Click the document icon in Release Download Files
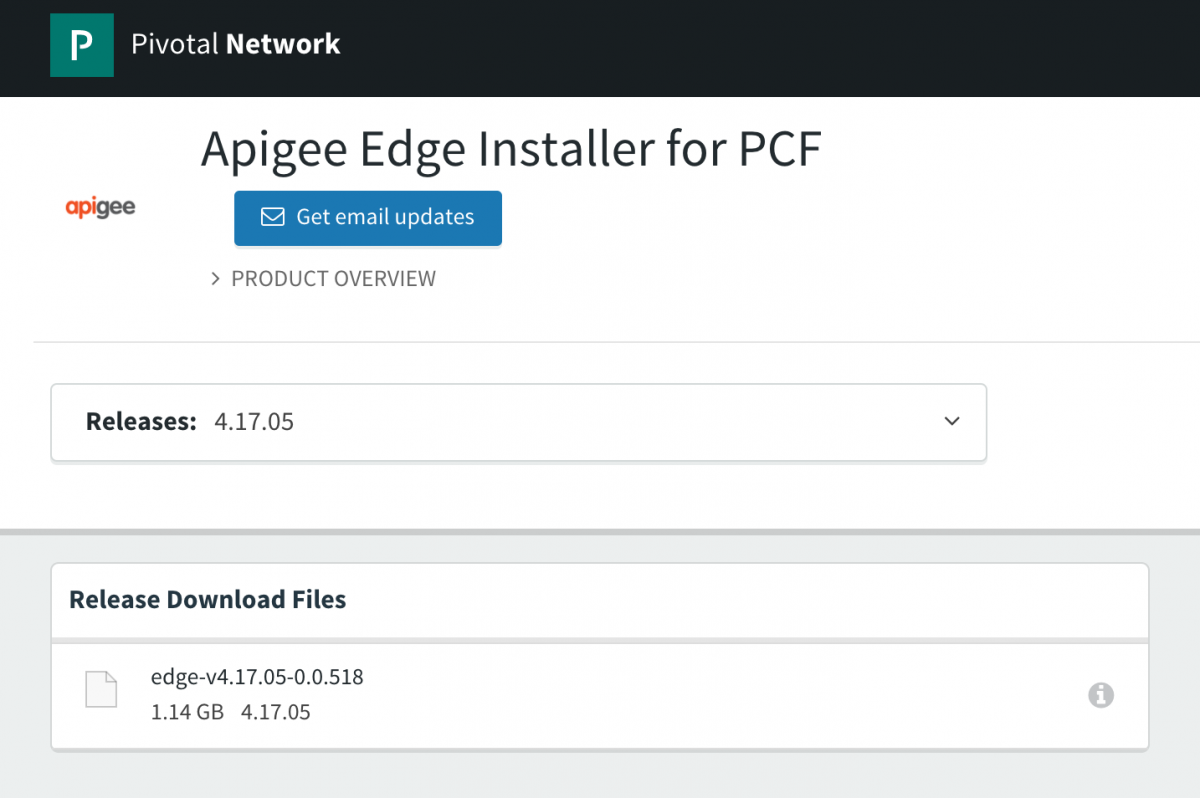1200x798 pixels. (100, 689)
